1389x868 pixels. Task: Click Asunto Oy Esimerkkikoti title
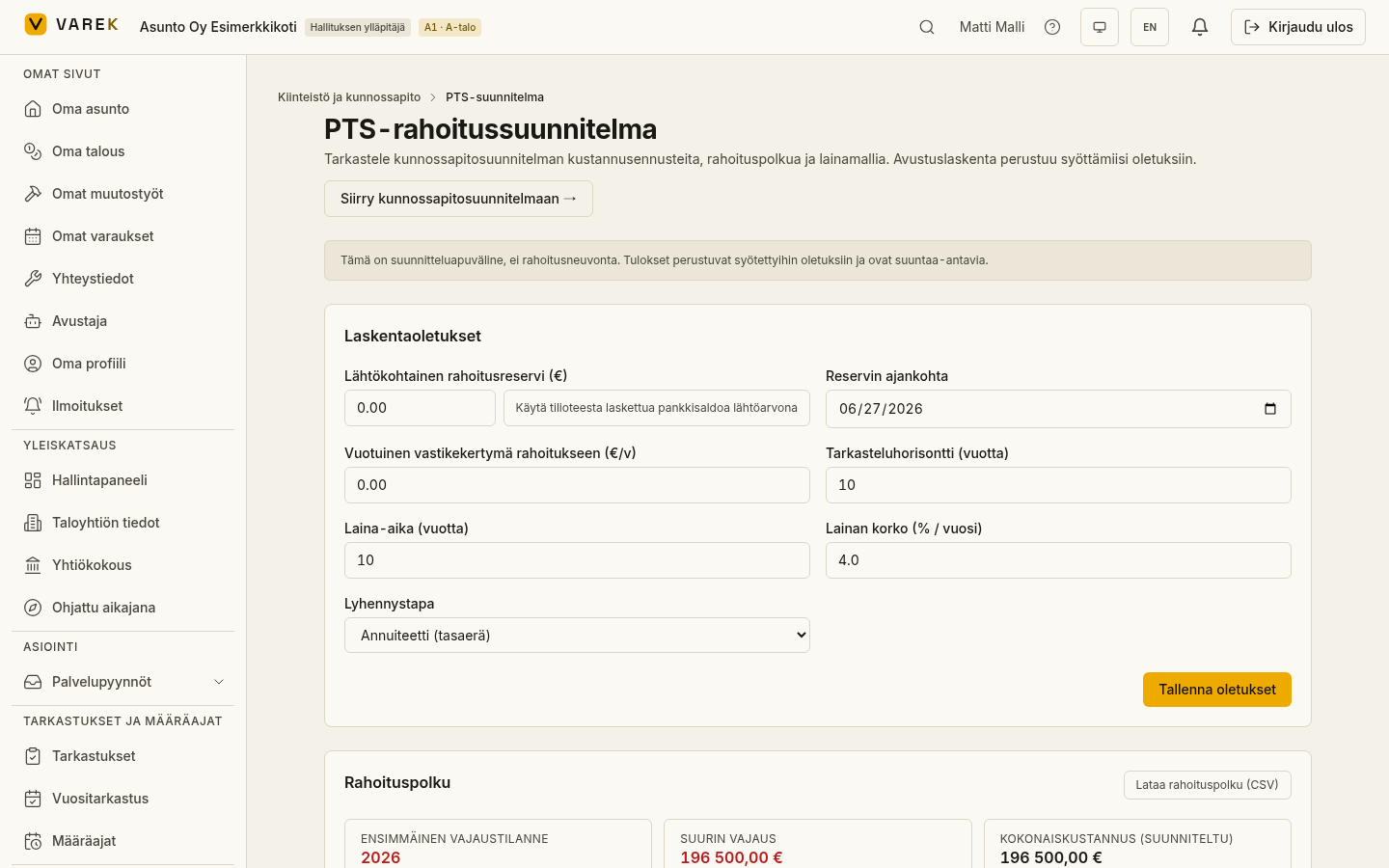(218, 27)
